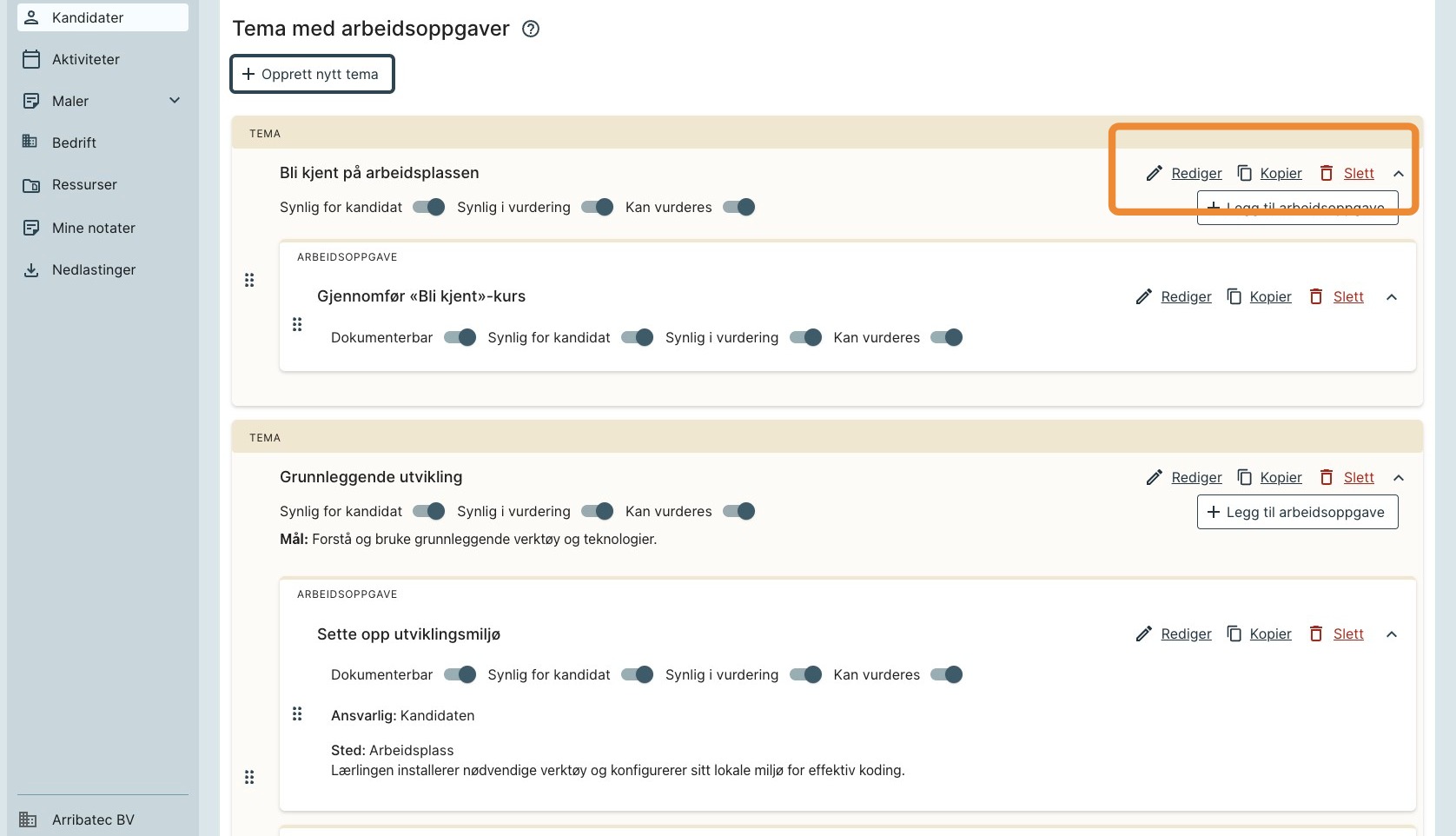Viewport: 1456px width, 836px height.
Task: Open the Arribatec BV organization entry
Action: (93, 819)
